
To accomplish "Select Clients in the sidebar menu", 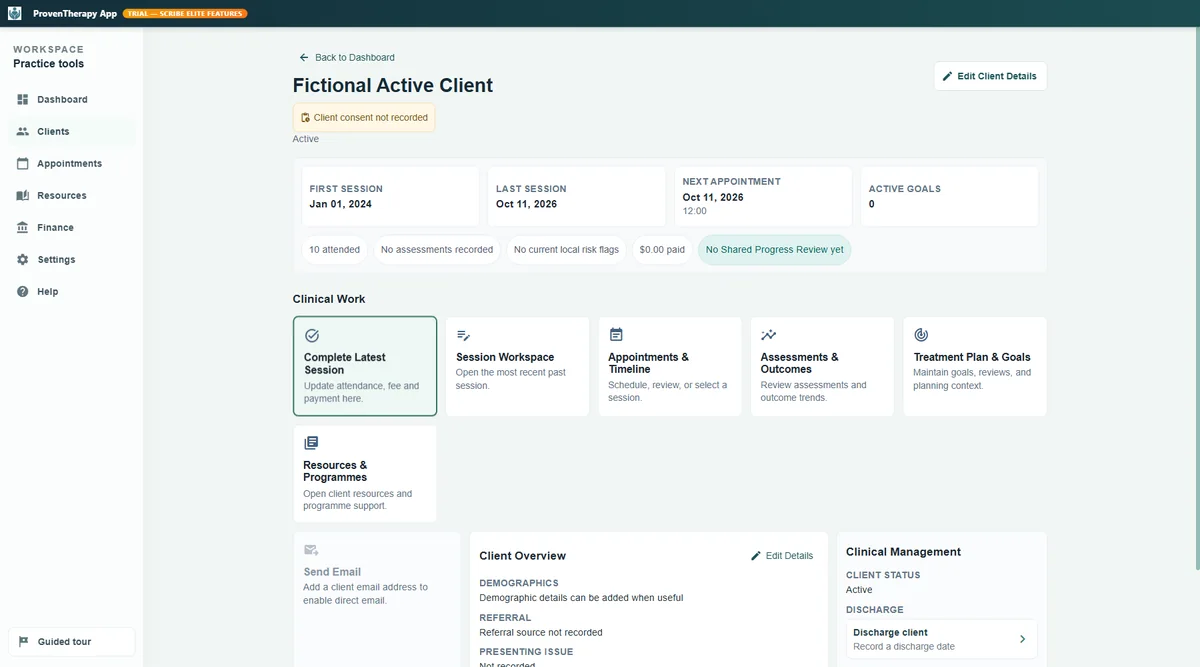I will tap(72, 131).
